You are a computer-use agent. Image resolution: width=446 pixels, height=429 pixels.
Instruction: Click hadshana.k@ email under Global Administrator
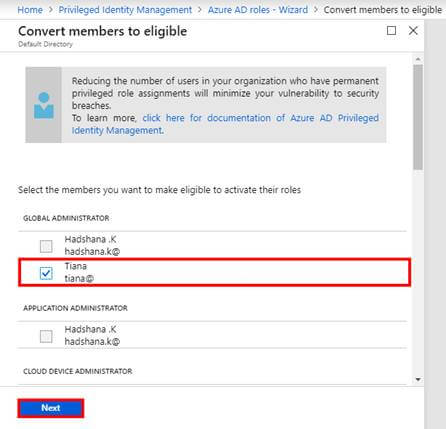pyautogui.click(x=92, y=251)
